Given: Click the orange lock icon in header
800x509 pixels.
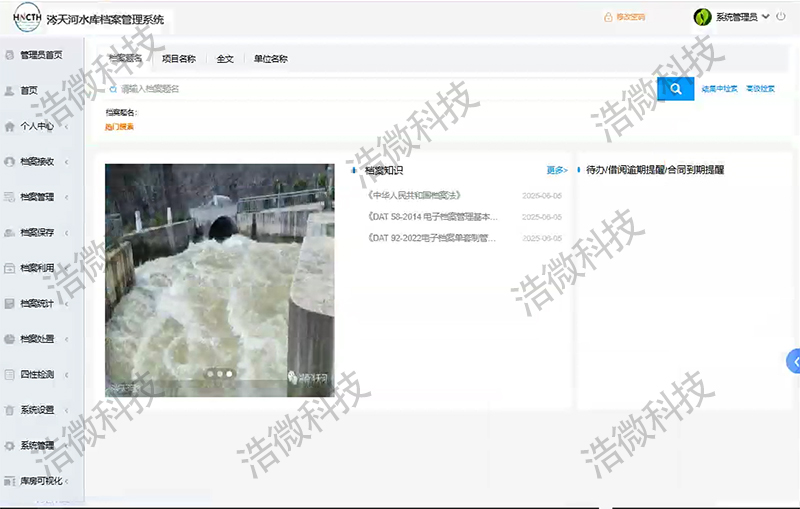Looking at the screenshot, I should [608, 17].
